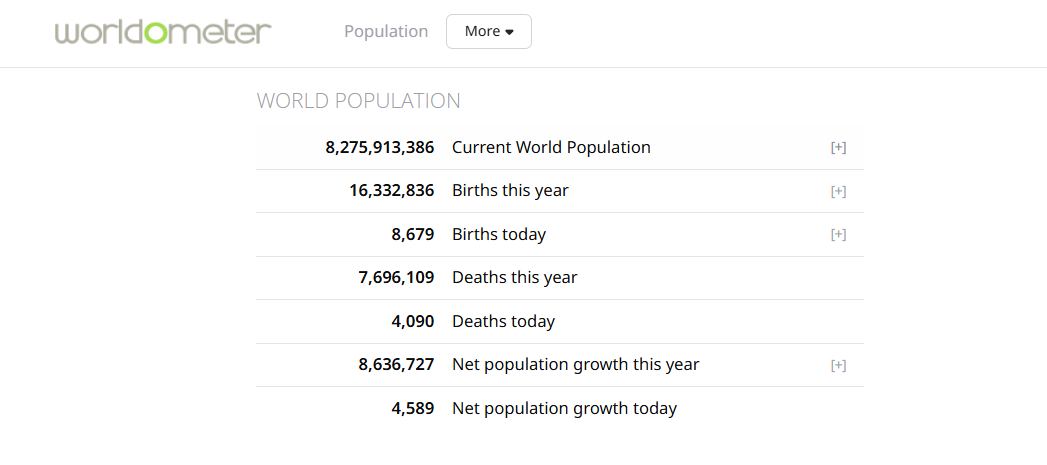Click Net population growth this year label
This screenshot has width=1047, height=465.
[575, 364]
